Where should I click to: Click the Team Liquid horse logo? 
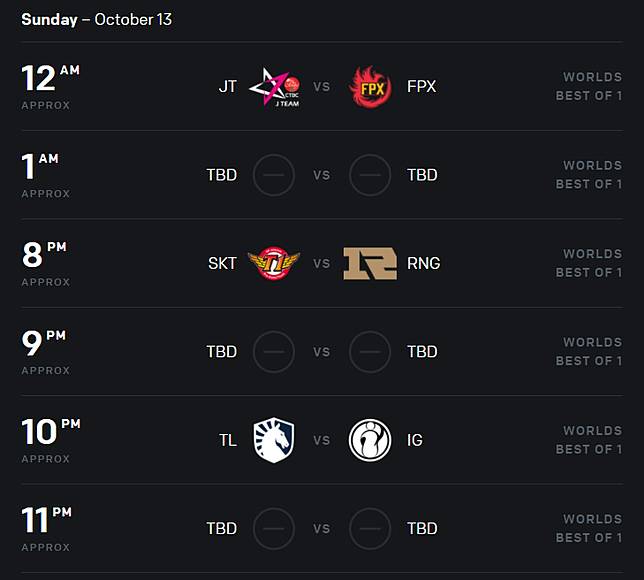274,440
